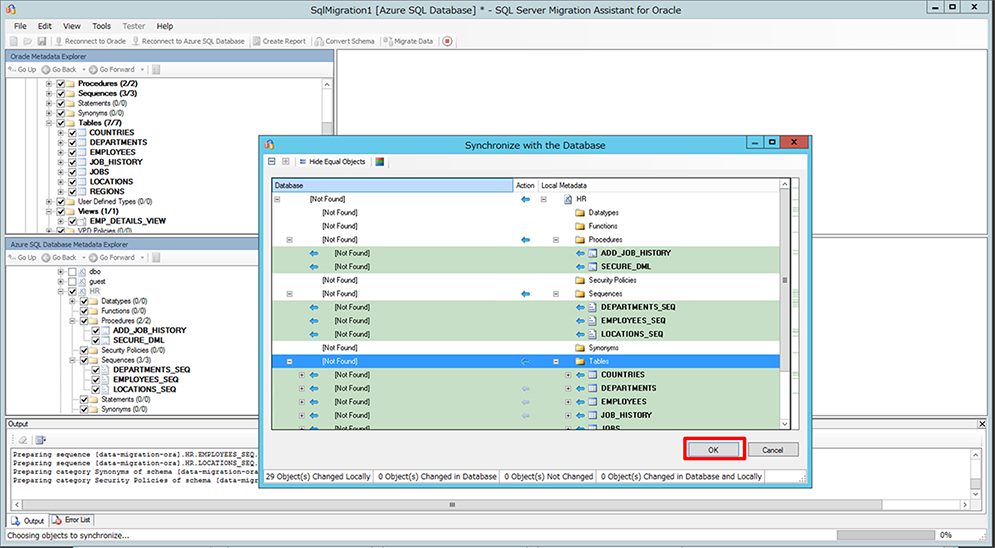The width and height of the screenshot is (995, 548).
Task: Click the Local Metadata column header
Action: coord(658,185)
